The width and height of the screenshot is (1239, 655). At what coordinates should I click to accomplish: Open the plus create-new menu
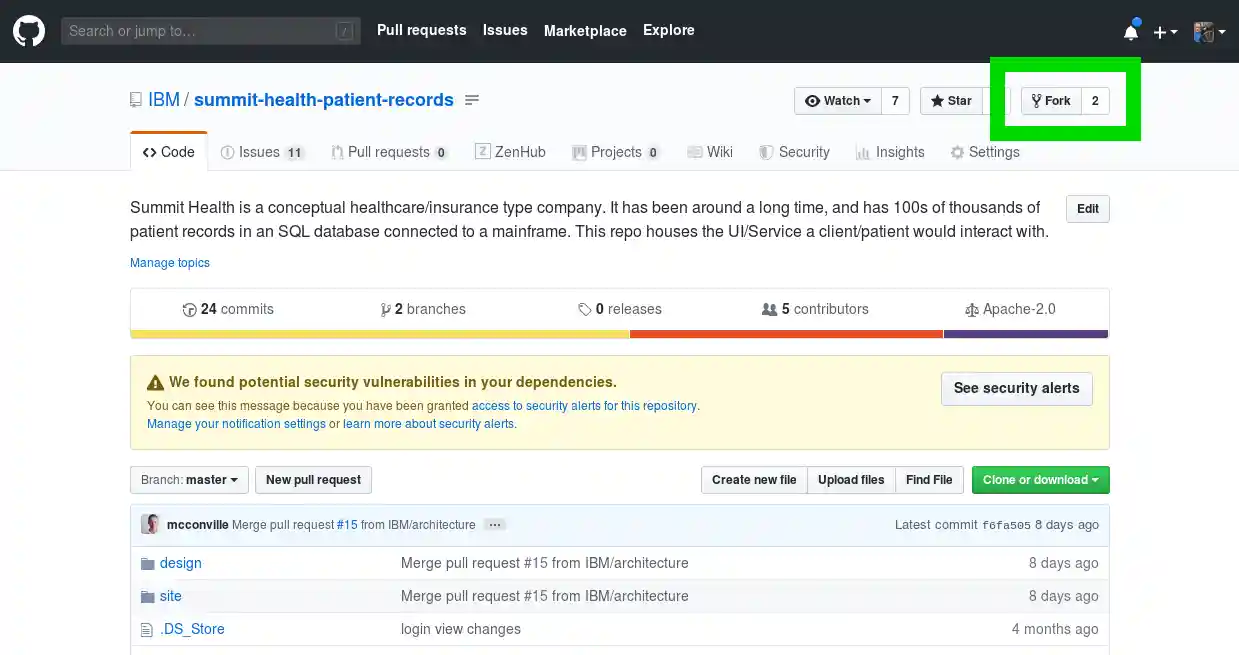[x=1165, y=32]
